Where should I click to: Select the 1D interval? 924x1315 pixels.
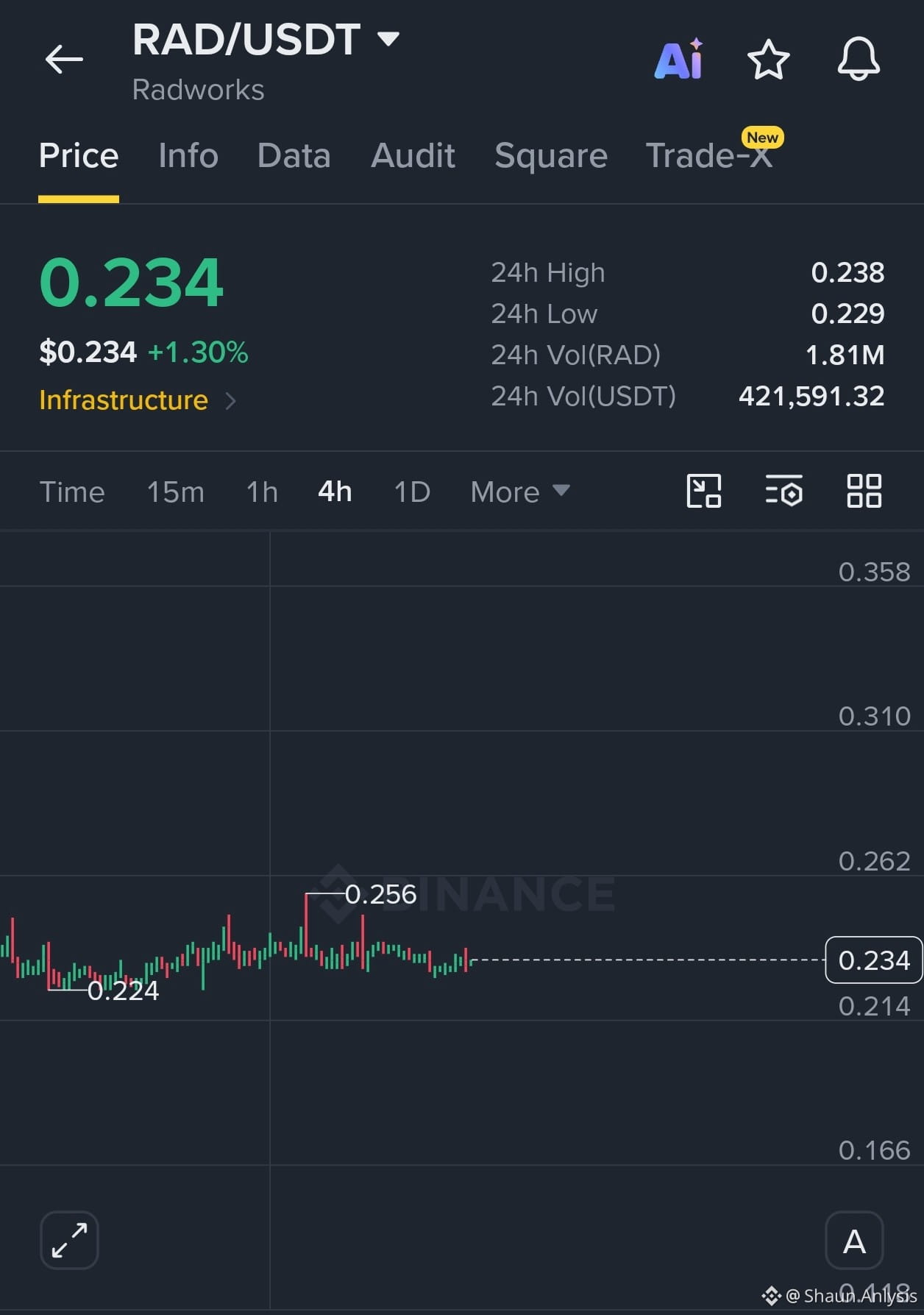click(412, 492)
